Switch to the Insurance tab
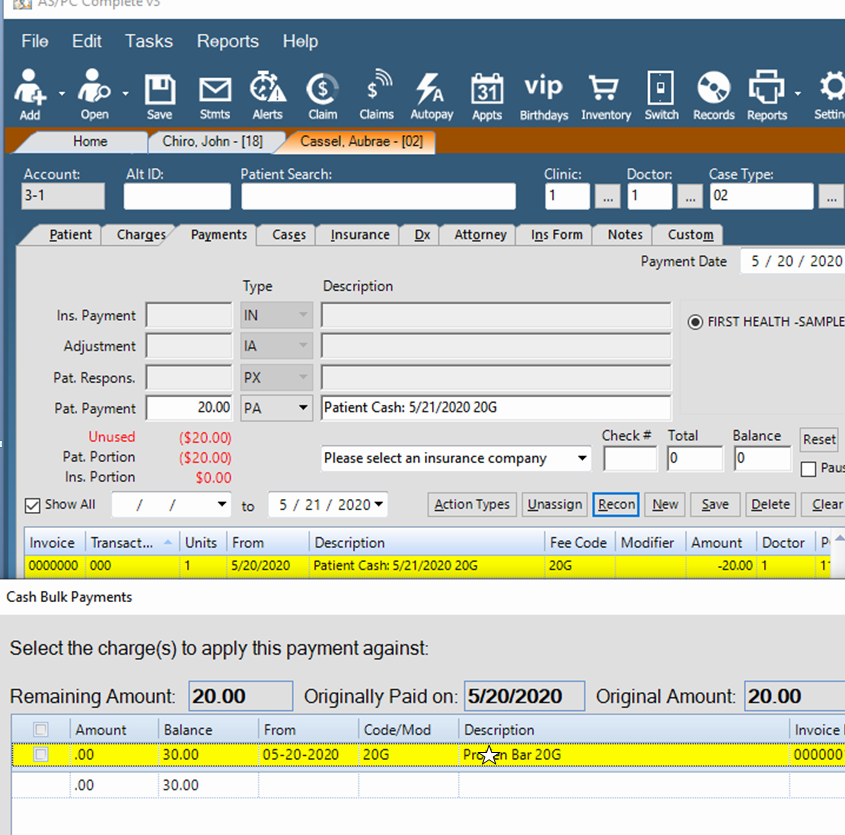This screenshot has height=835, width=845. 357,234
